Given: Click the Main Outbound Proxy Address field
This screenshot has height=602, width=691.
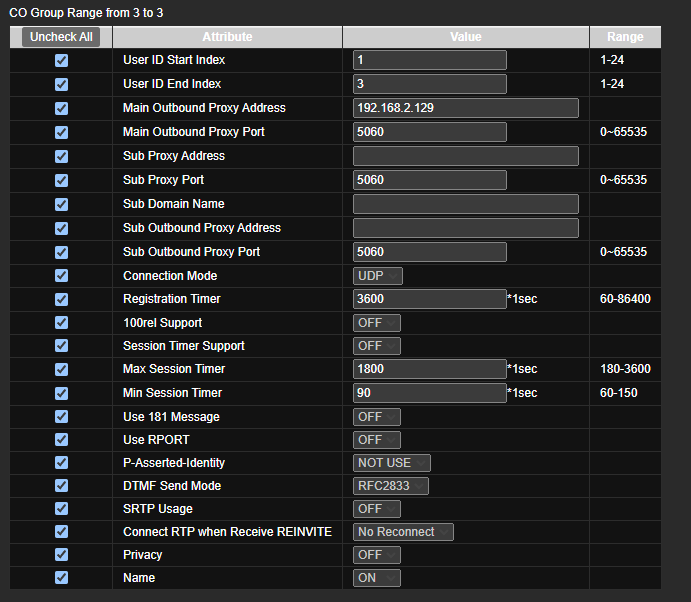Looking at the screenshot, I should click(x=466, y=108).
